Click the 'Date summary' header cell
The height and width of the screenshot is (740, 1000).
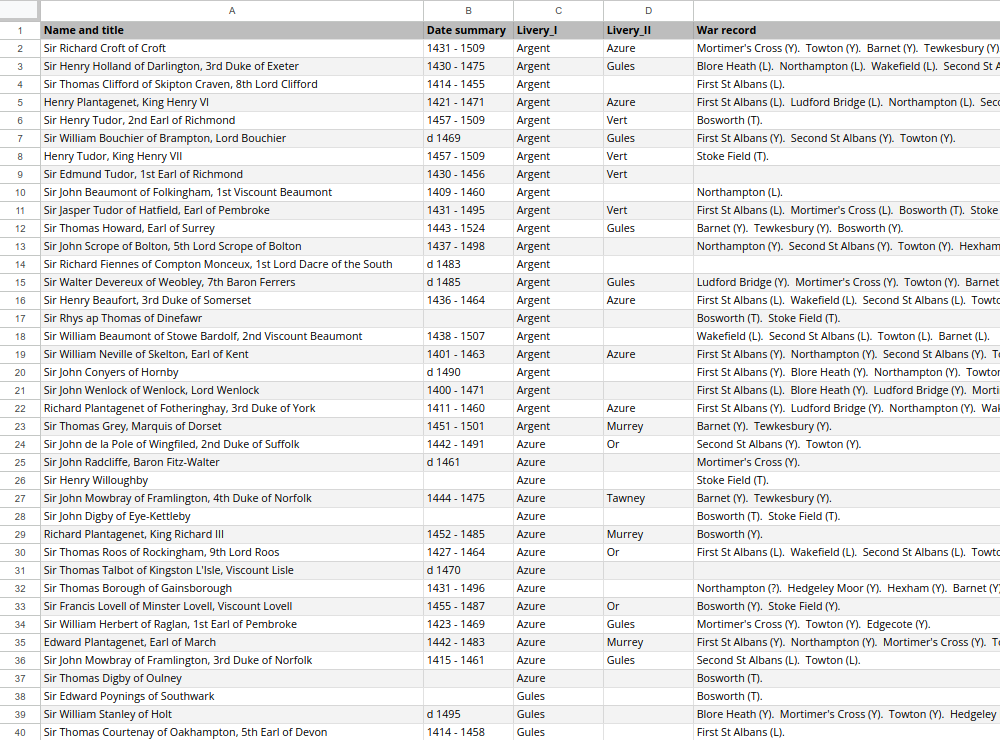468,30
